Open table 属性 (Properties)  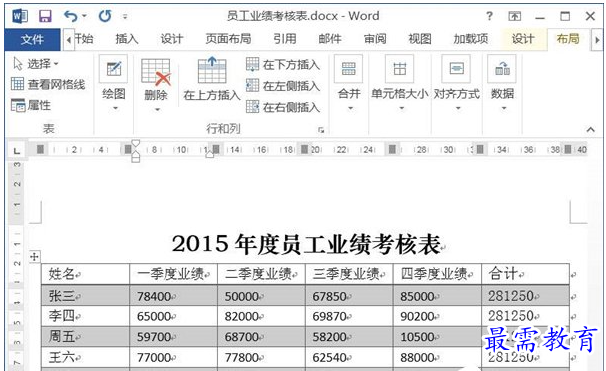click(x=31, y=105)
